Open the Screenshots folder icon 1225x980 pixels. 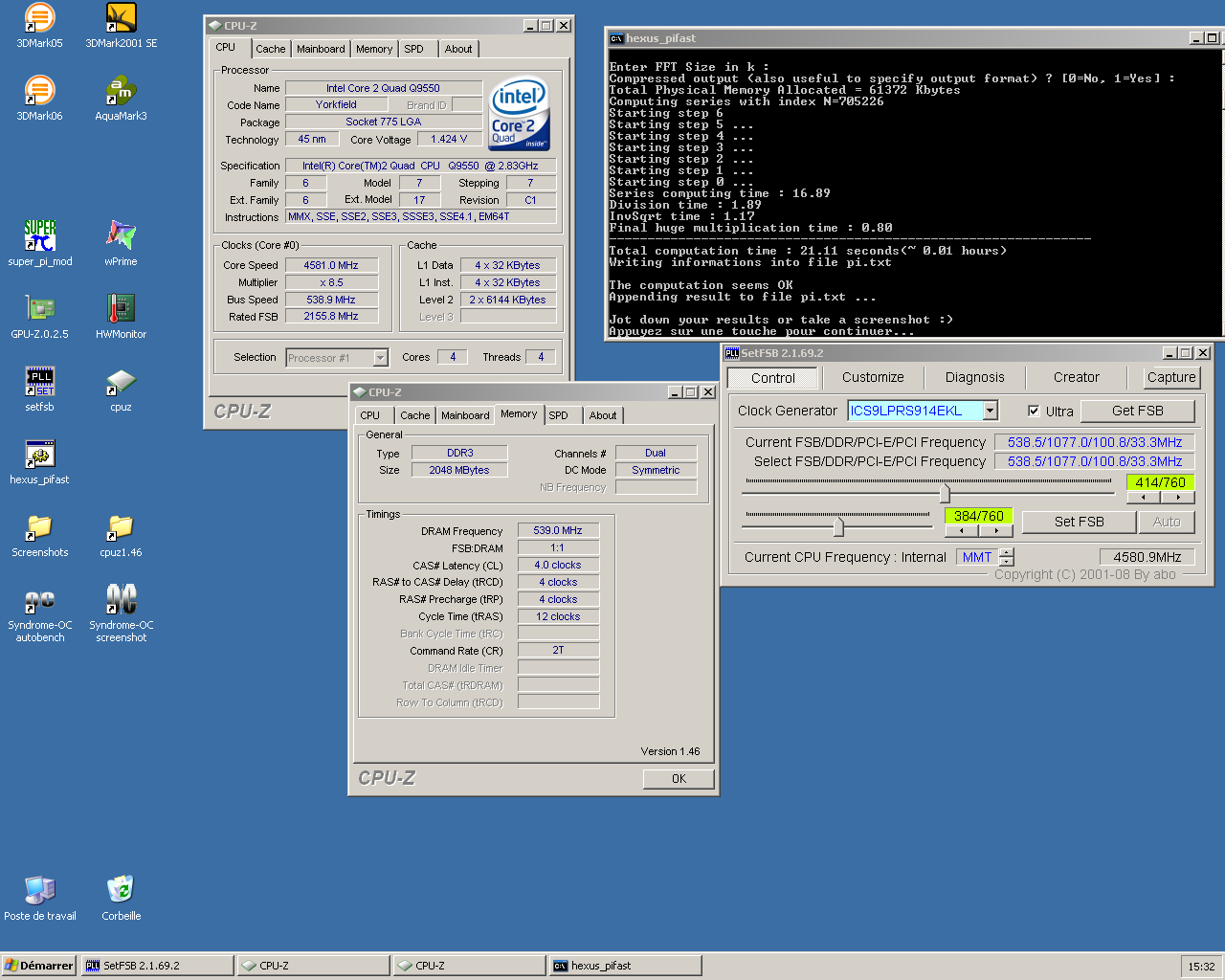[39, 535]
